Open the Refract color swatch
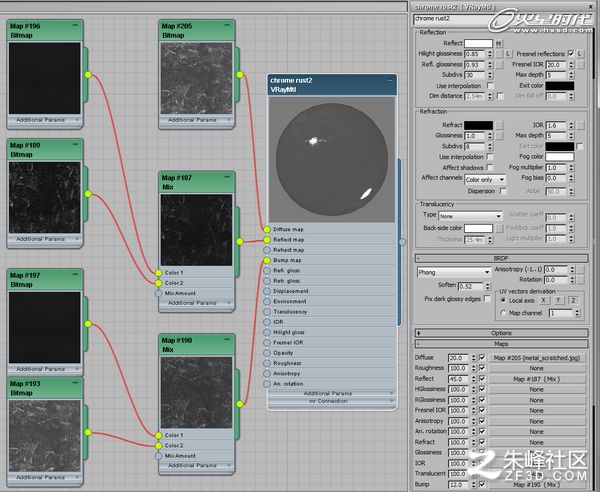600x492 pixels. point(478,125)
